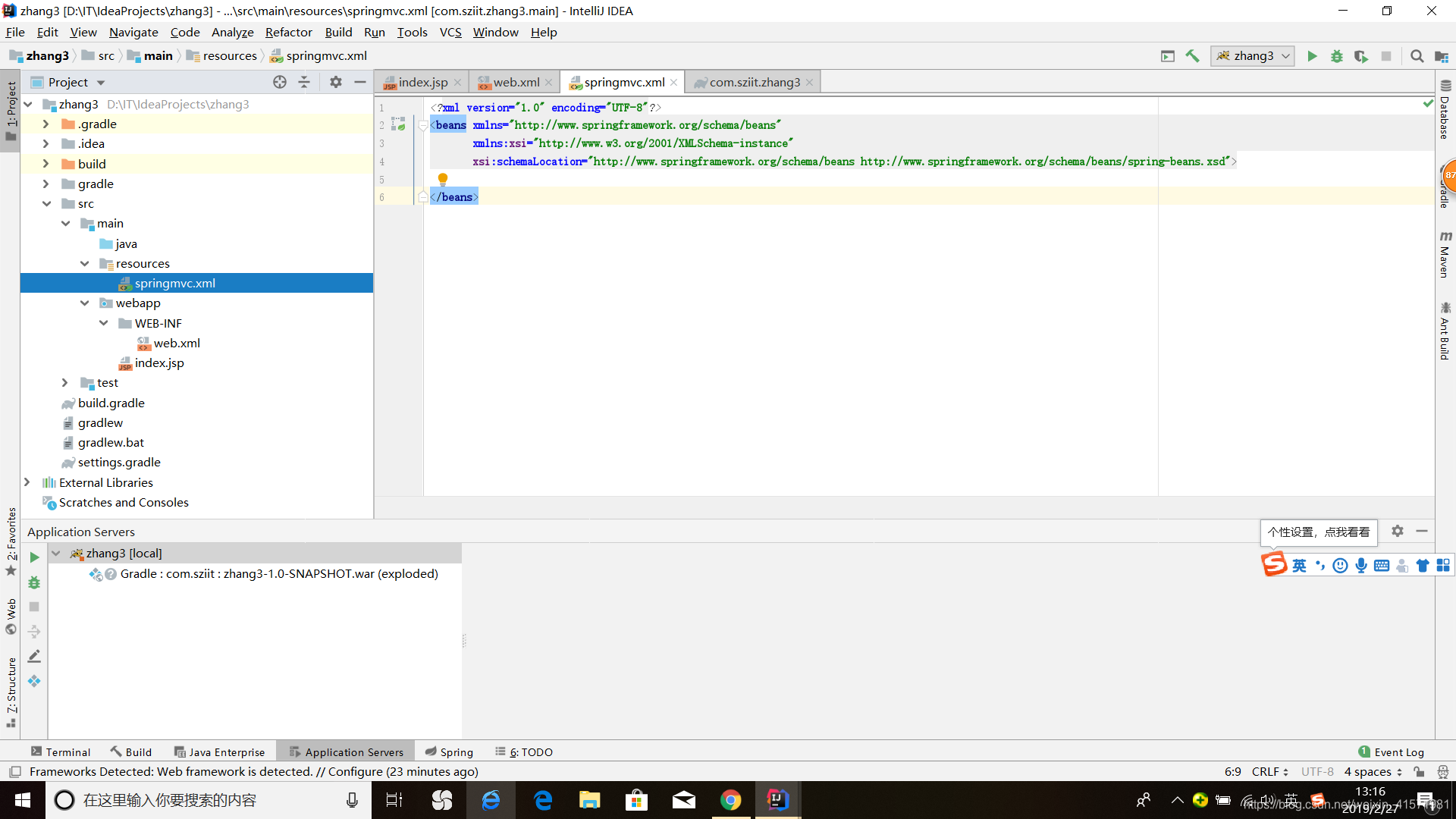Viewport: 1456px width, 819px height.
Task: Open the zhang3 run configuration dropdown
Action: pos(1253,56)
